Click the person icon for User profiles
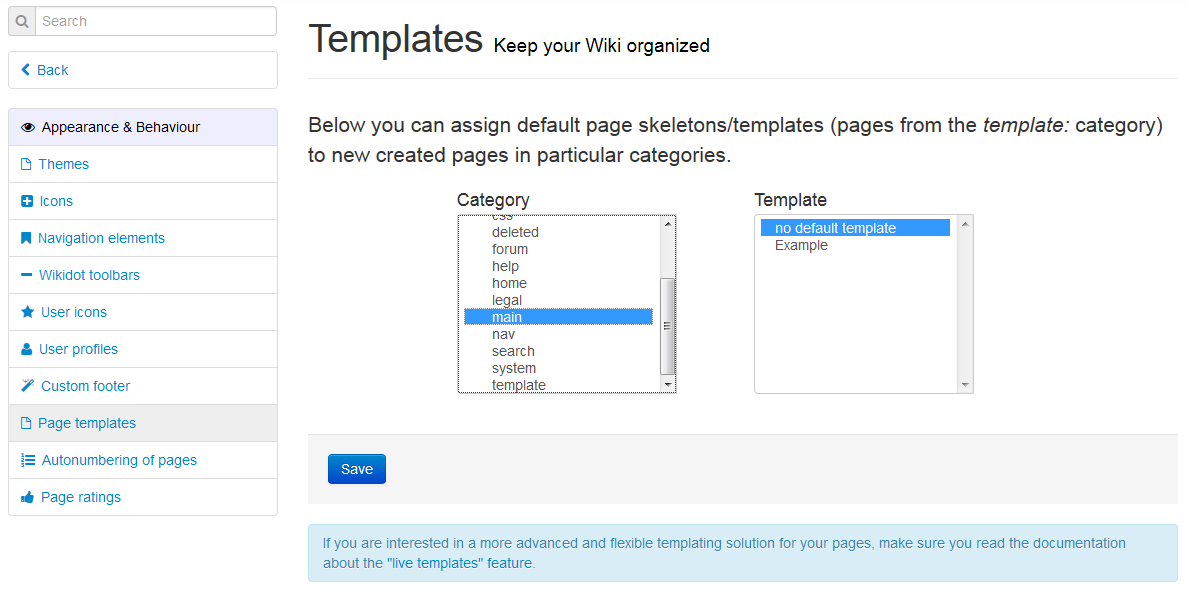 coord(27,350)
